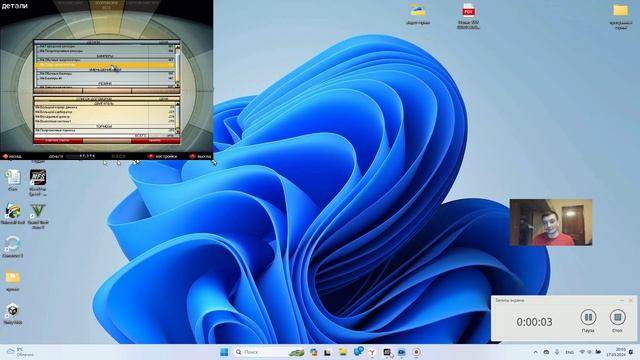Image resolution: width=640 pixels, height=360 pixels.
Task: Show hidden tray icons chevron
Action: coord(536,352)
